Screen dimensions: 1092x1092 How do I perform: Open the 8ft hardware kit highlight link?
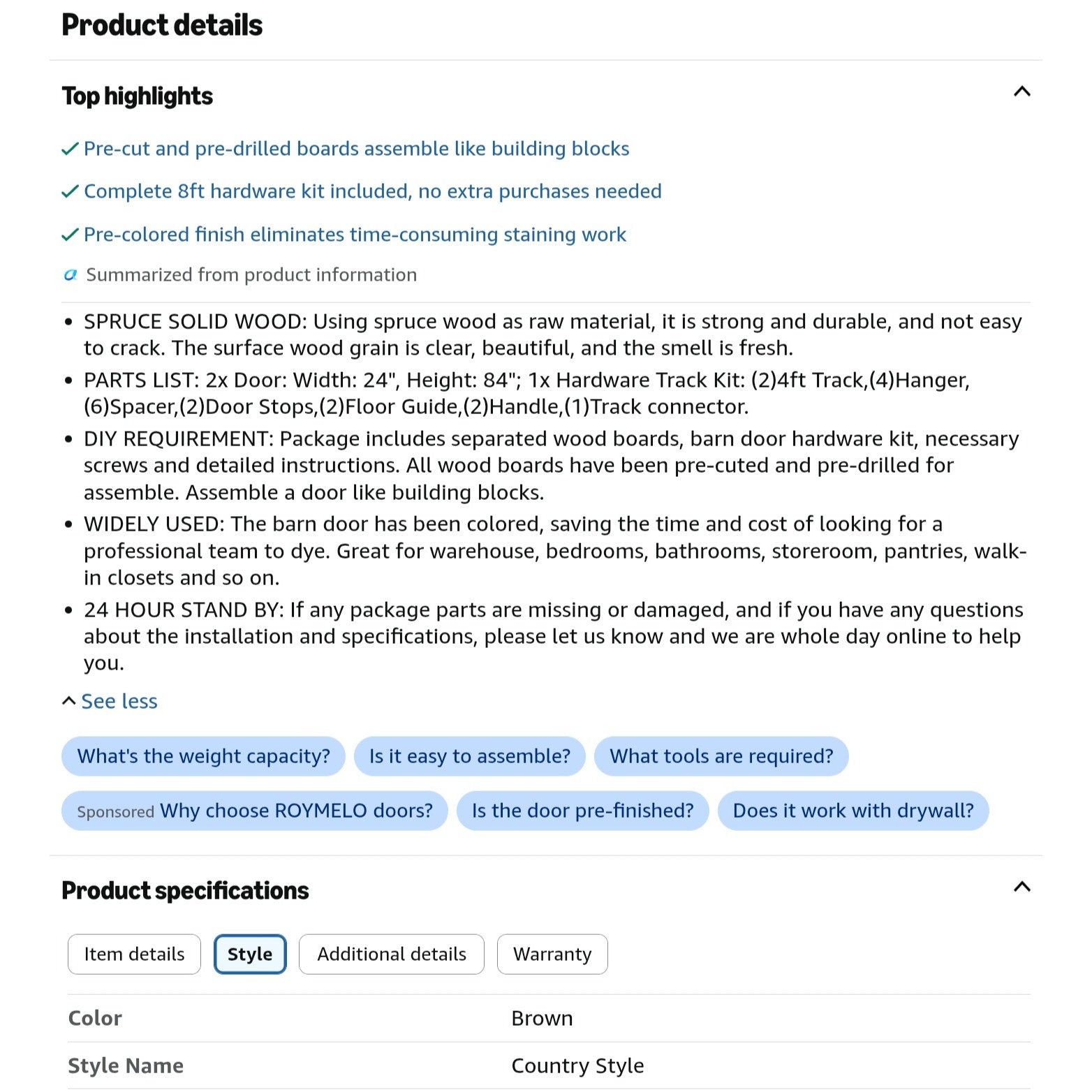click(372, 191)
